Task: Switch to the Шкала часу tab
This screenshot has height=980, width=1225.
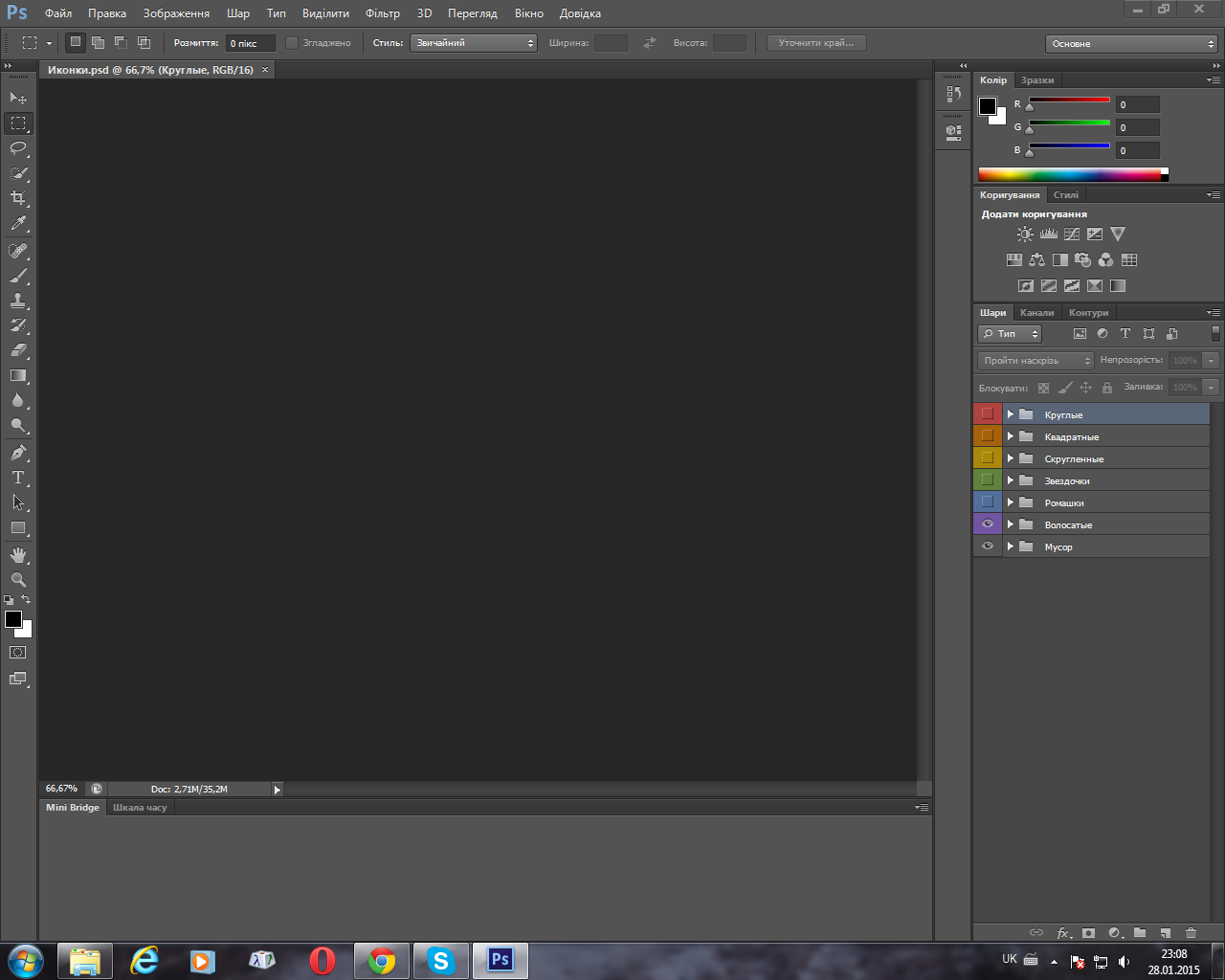Action: (140, 808)
